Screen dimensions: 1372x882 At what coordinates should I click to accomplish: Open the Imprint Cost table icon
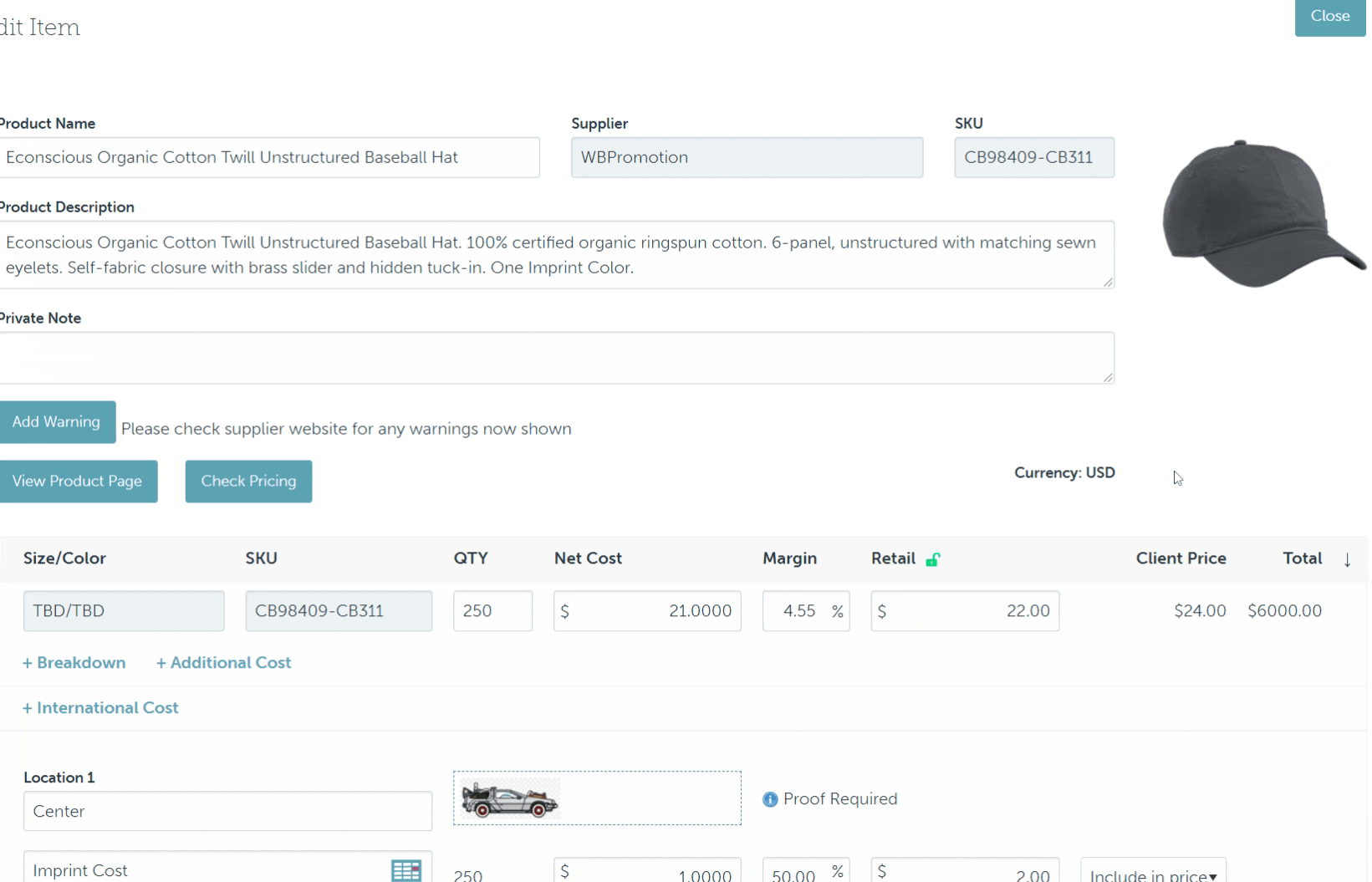(405, 870)
